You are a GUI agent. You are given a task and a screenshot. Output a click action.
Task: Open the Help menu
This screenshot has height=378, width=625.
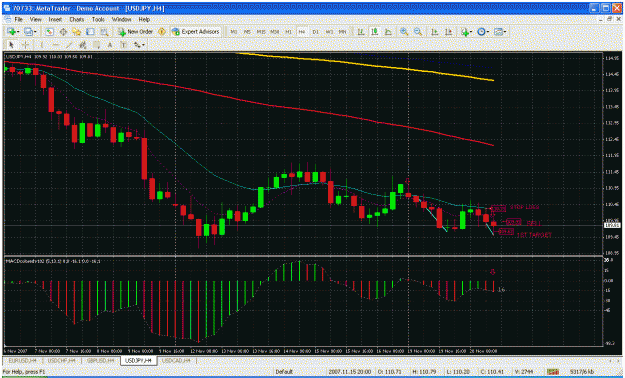[144, 19]
